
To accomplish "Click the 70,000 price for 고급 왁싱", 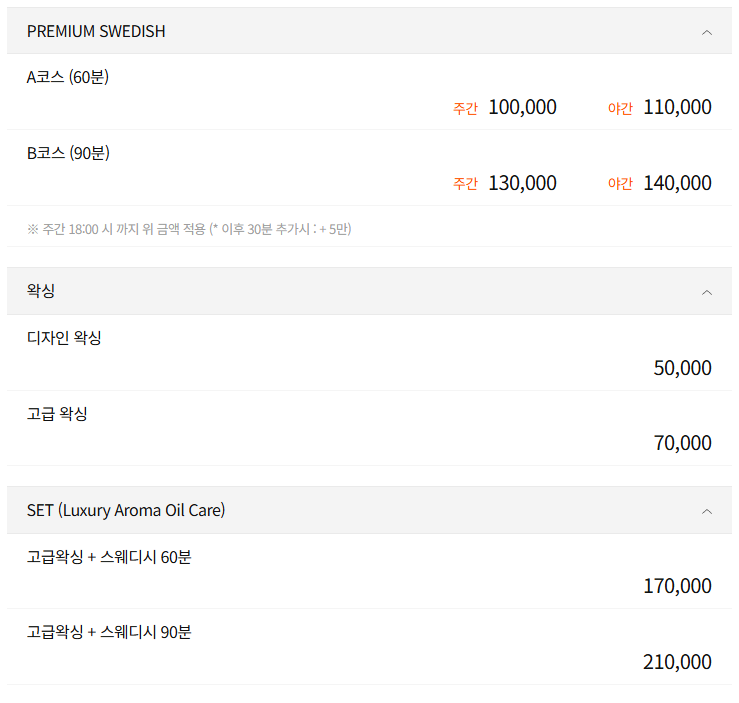I will pos(682,443).
